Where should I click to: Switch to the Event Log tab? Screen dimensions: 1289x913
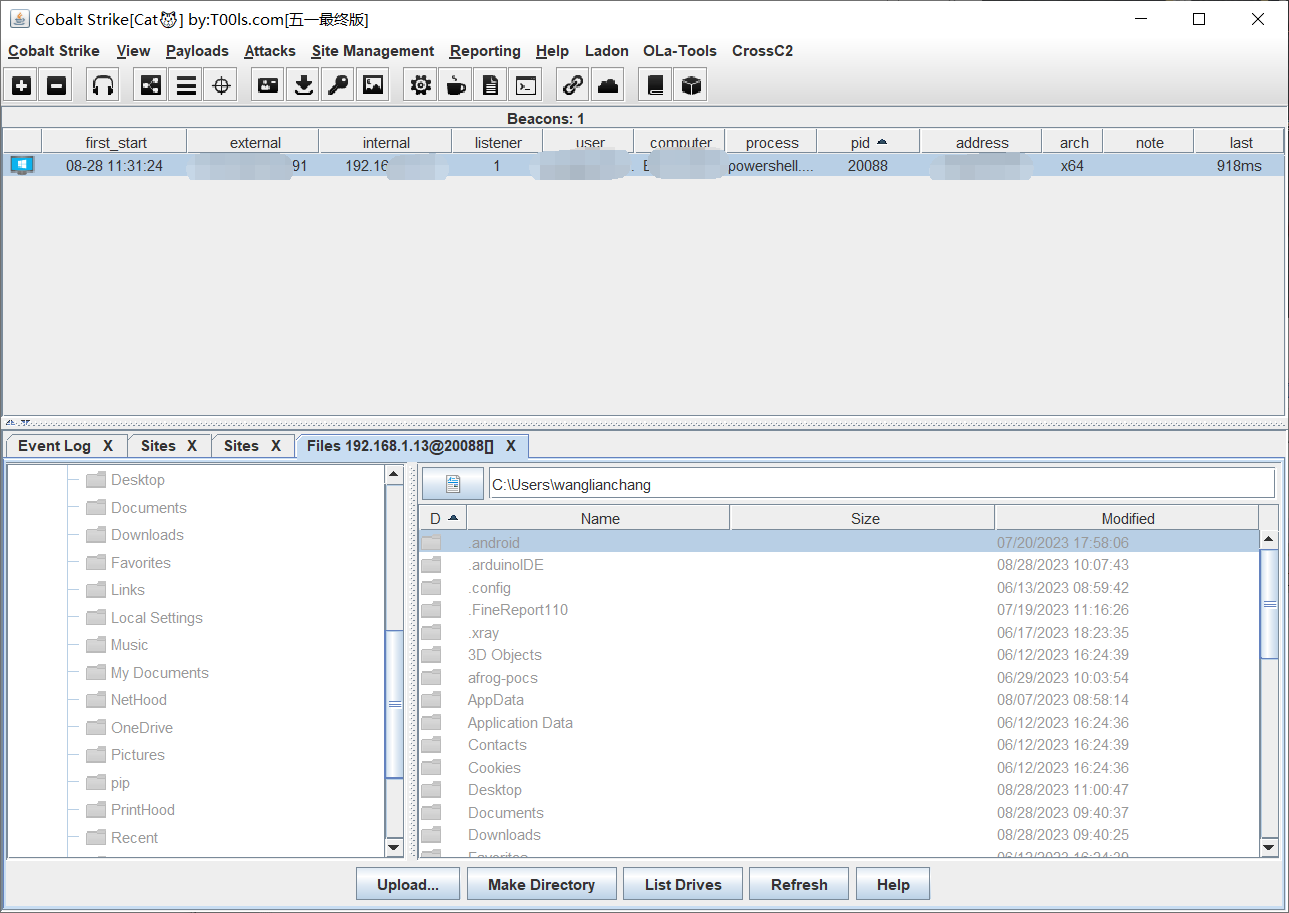pyautogui.click(x=54, y=446)
